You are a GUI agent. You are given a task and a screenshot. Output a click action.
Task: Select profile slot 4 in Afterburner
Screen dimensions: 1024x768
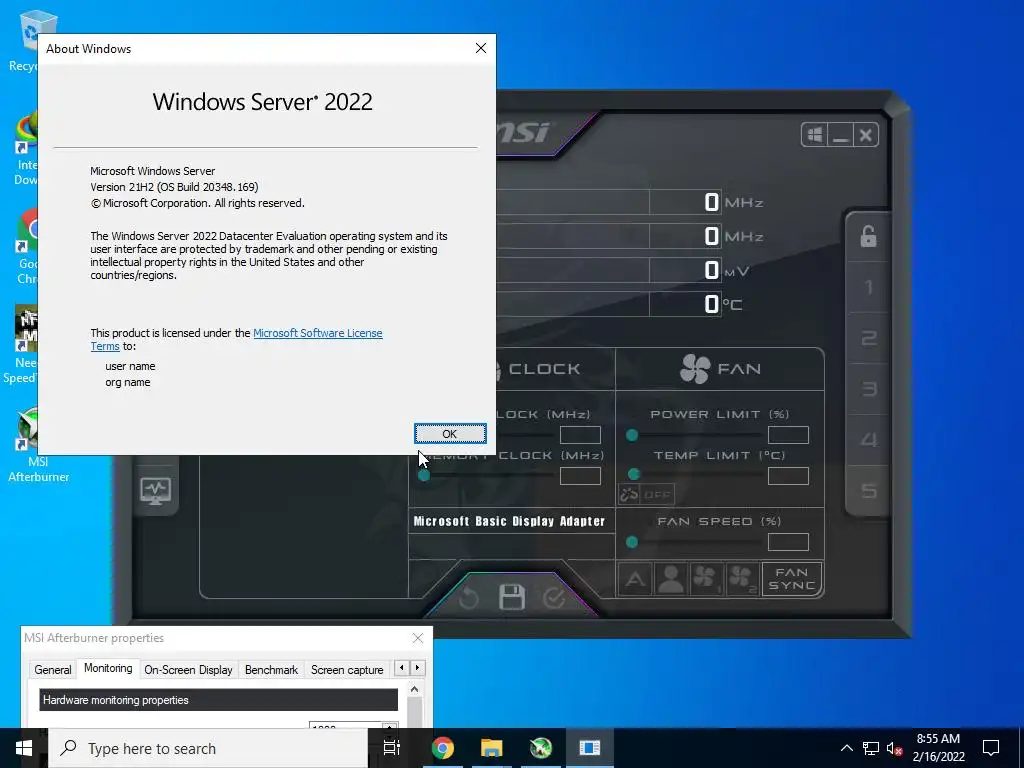868,440
